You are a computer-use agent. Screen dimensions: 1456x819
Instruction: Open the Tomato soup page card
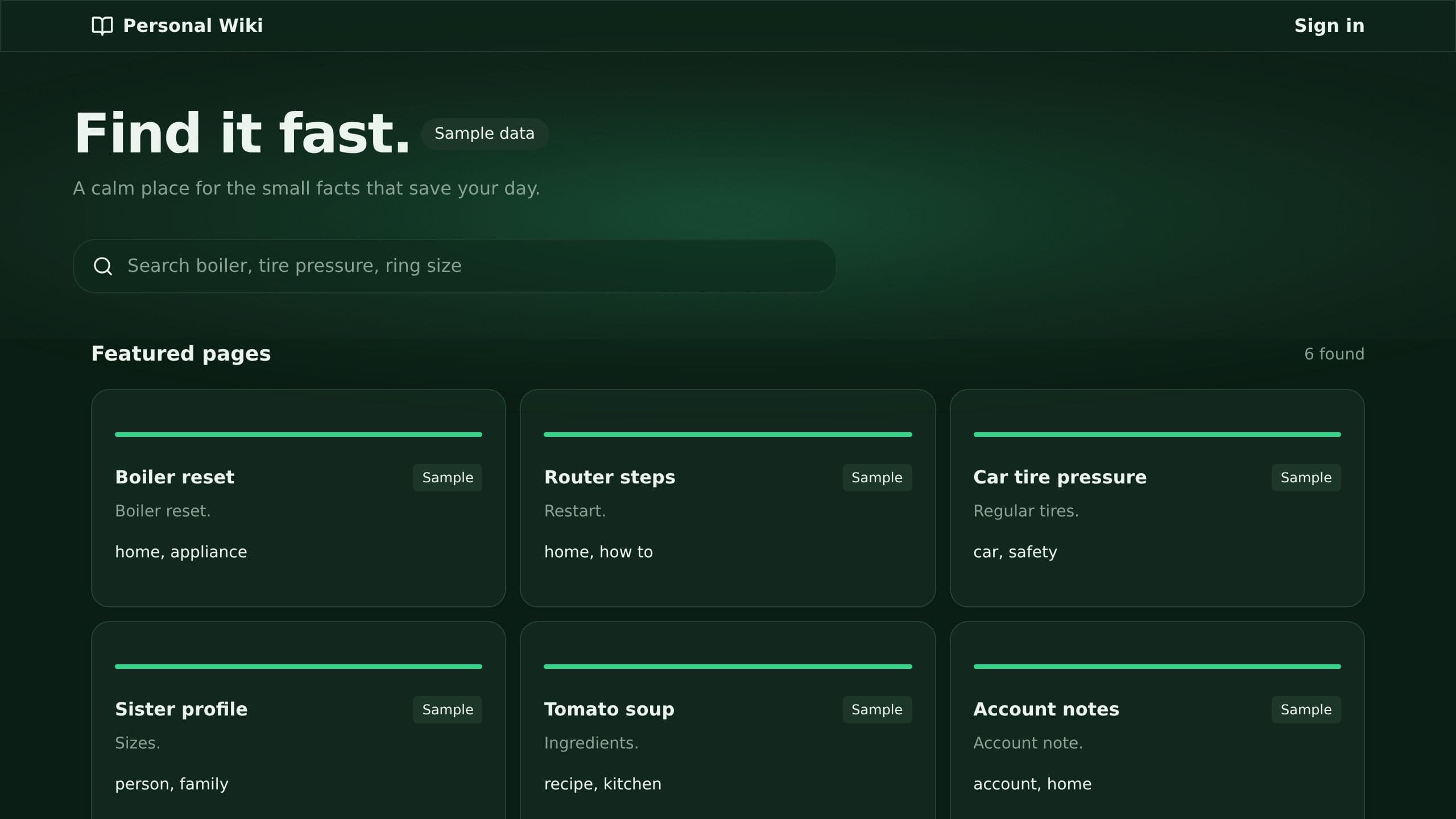[x=727, y=720]
